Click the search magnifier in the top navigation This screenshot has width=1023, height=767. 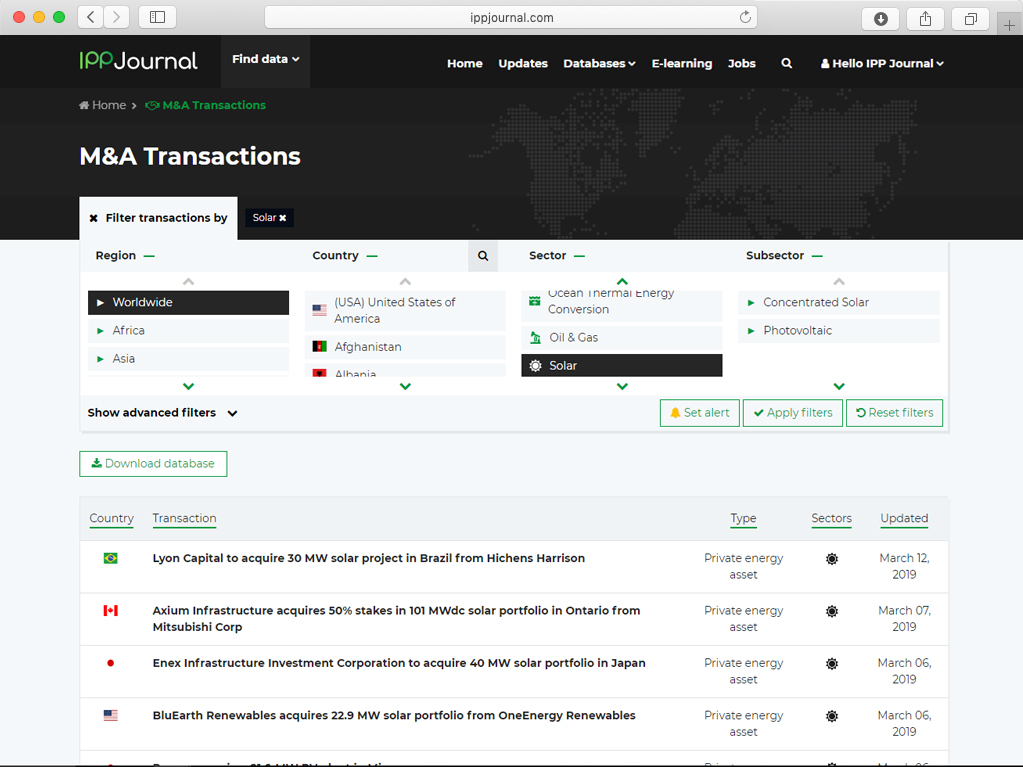click(x=786, y=63)
